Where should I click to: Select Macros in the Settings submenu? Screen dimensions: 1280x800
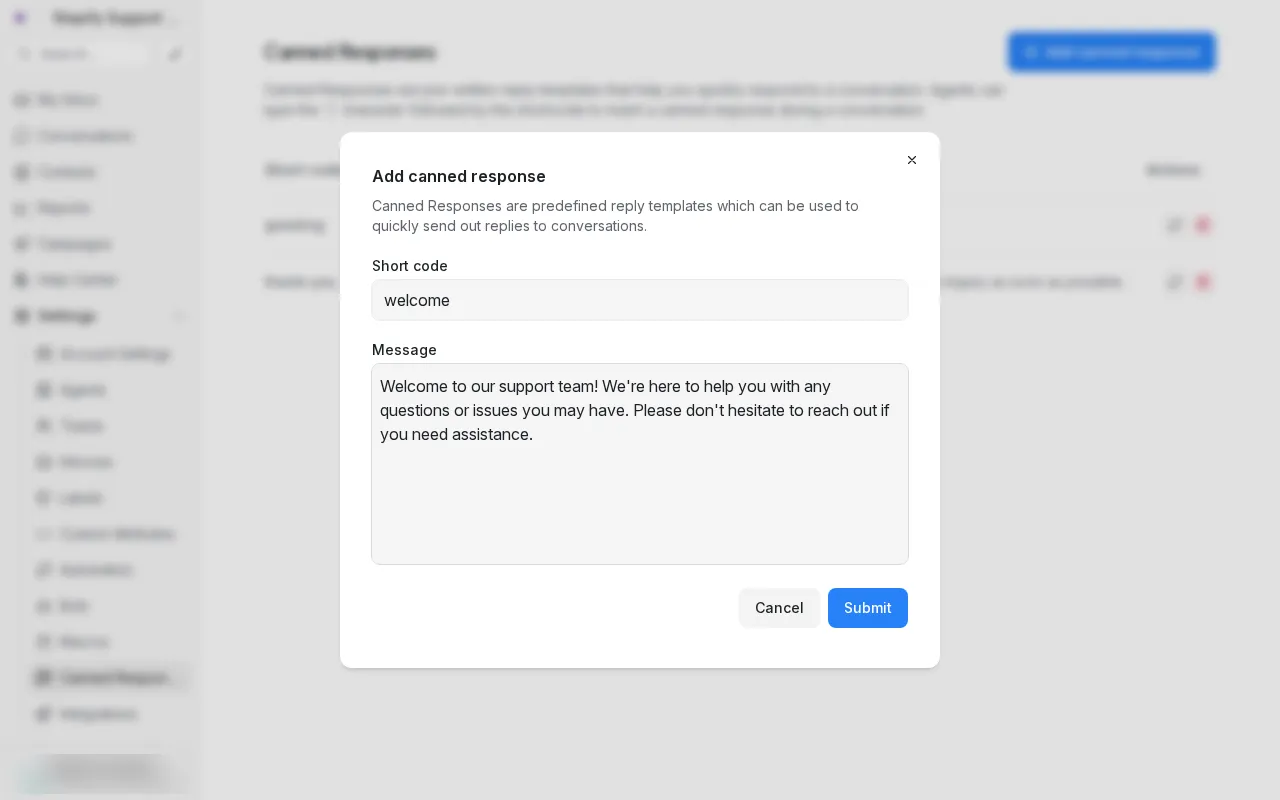tap(84, 642)
